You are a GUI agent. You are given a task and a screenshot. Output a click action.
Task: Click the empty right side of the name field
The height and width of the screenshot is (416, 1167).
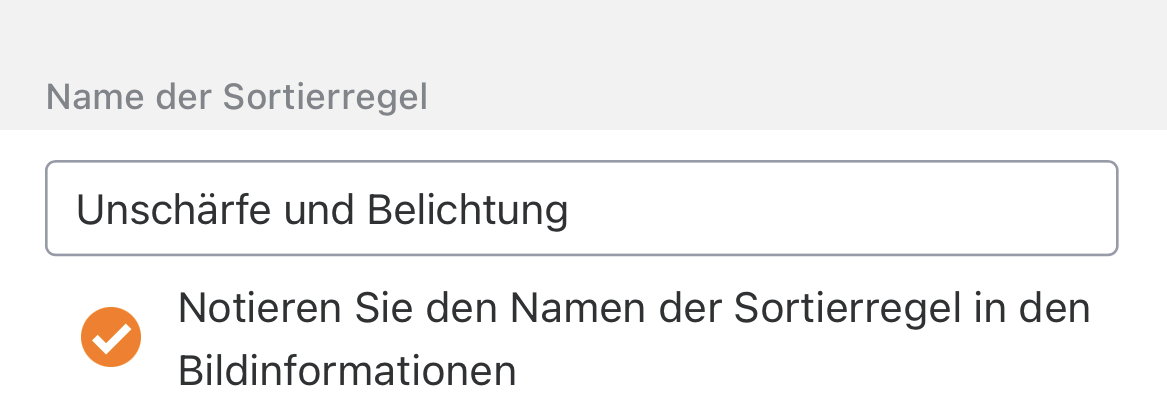pyautogui.click(x=900, y=209)
